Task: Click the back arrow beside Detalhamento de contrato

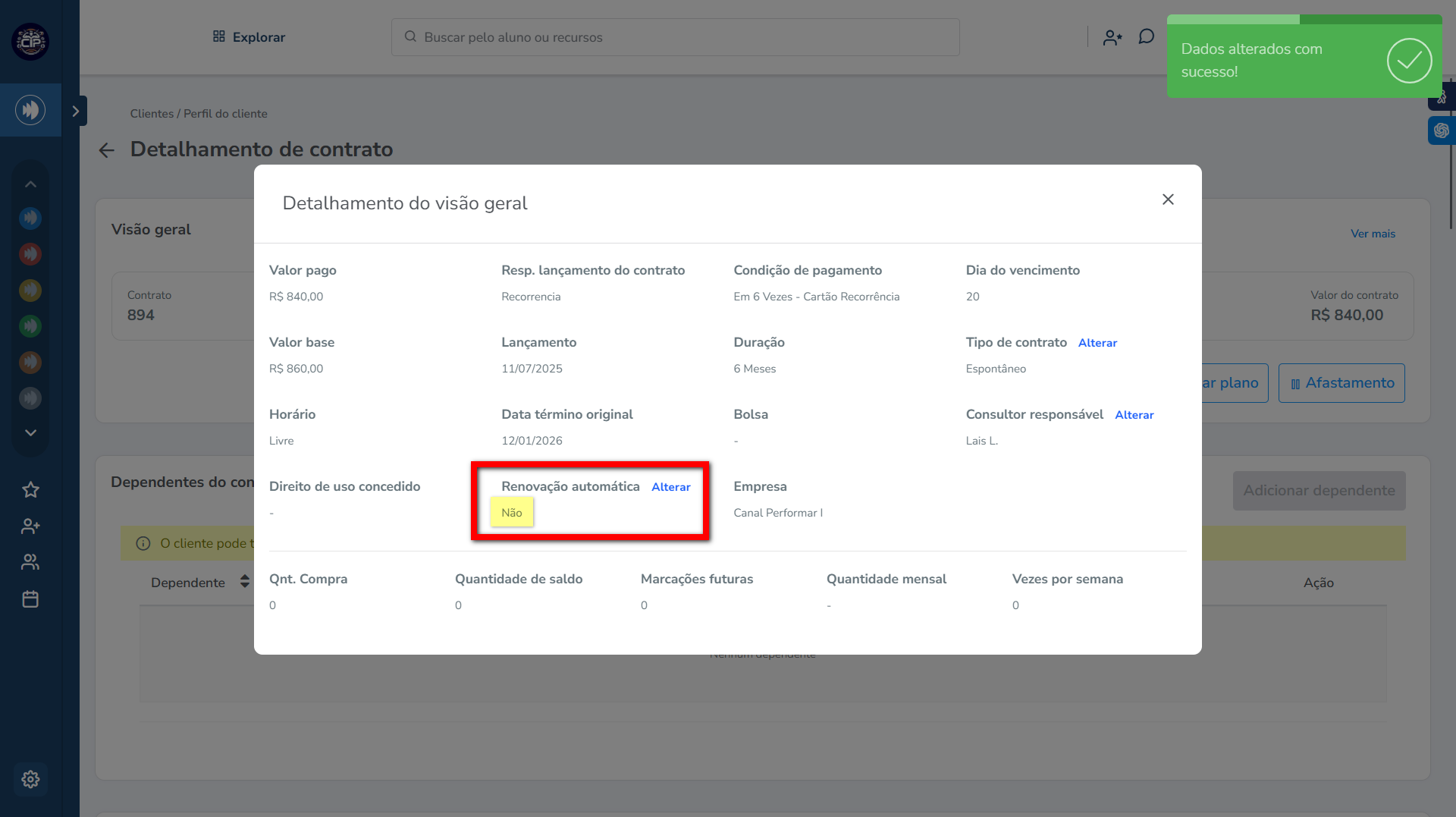Action: coord(106,150)
